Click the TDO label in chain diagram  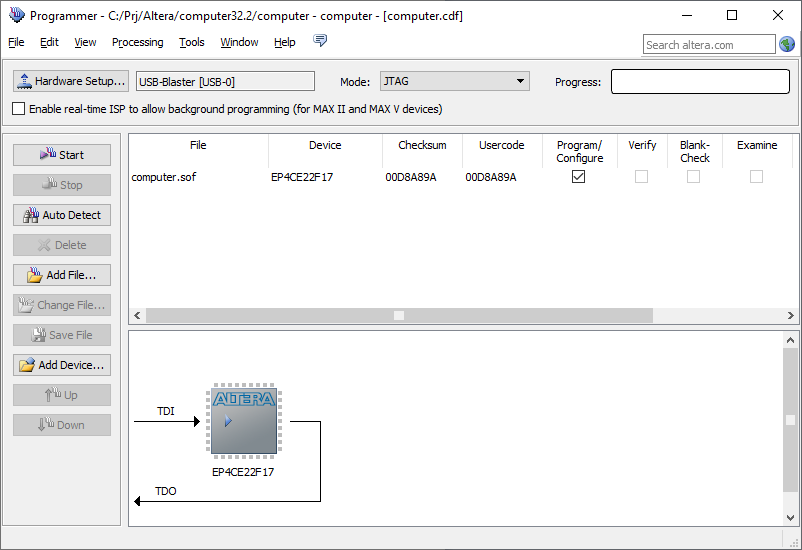click(166, 491)
